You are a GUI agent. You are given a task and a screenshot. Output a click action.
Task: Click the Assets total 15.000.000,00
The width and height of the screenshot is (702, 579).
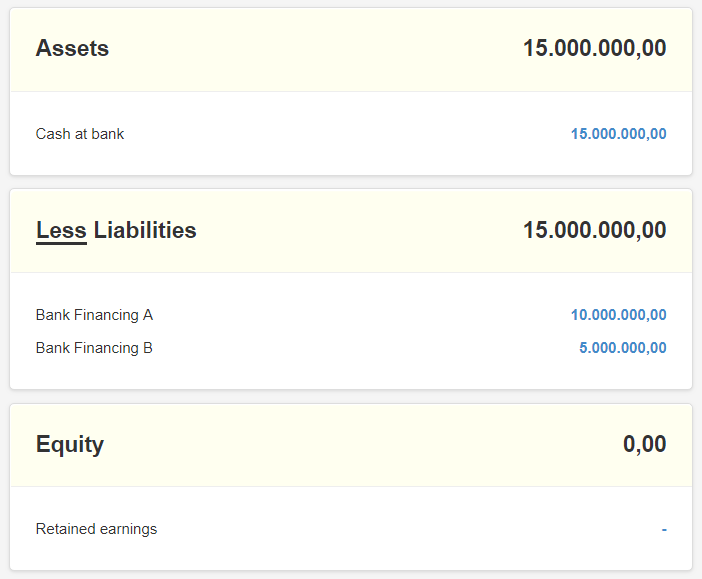pyautogui.click(x=595, y=48)
